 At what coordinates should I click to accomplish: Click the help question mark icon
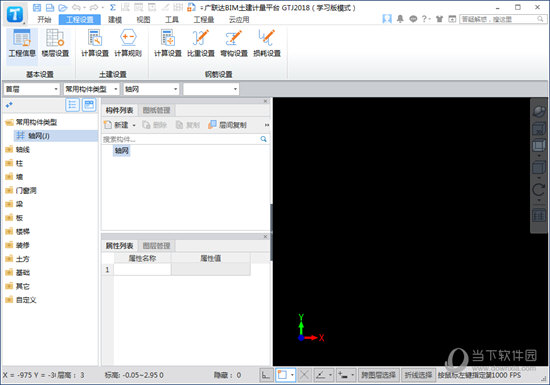click(424, 19)
